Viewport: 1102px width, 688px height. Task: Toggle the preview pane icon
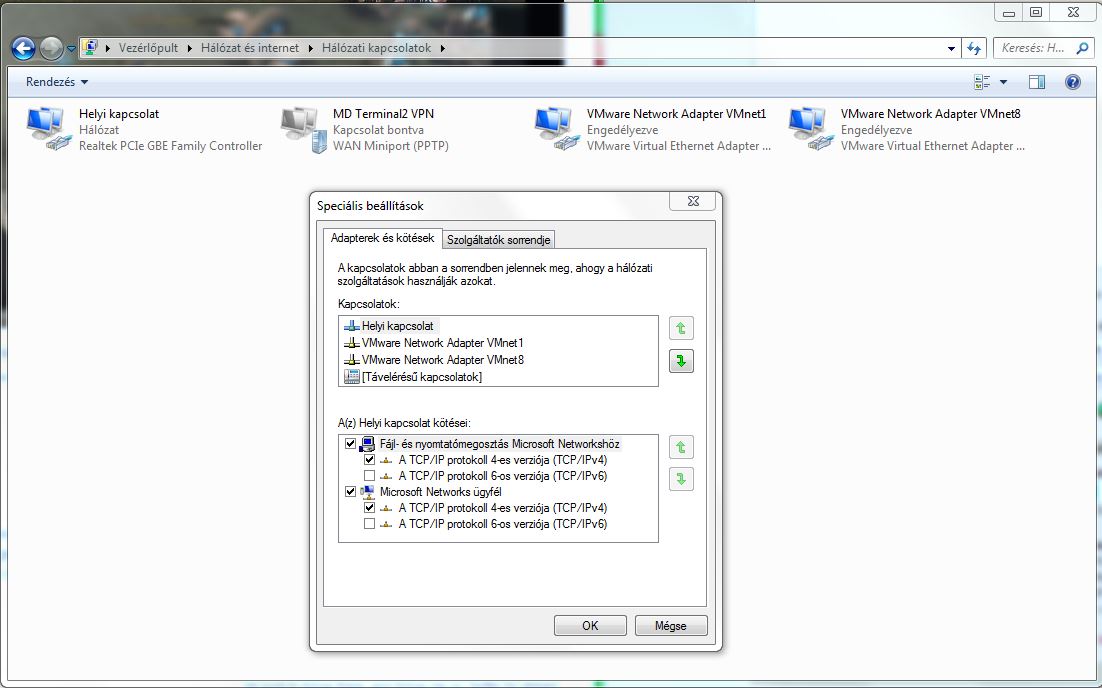pos(1037,82)
